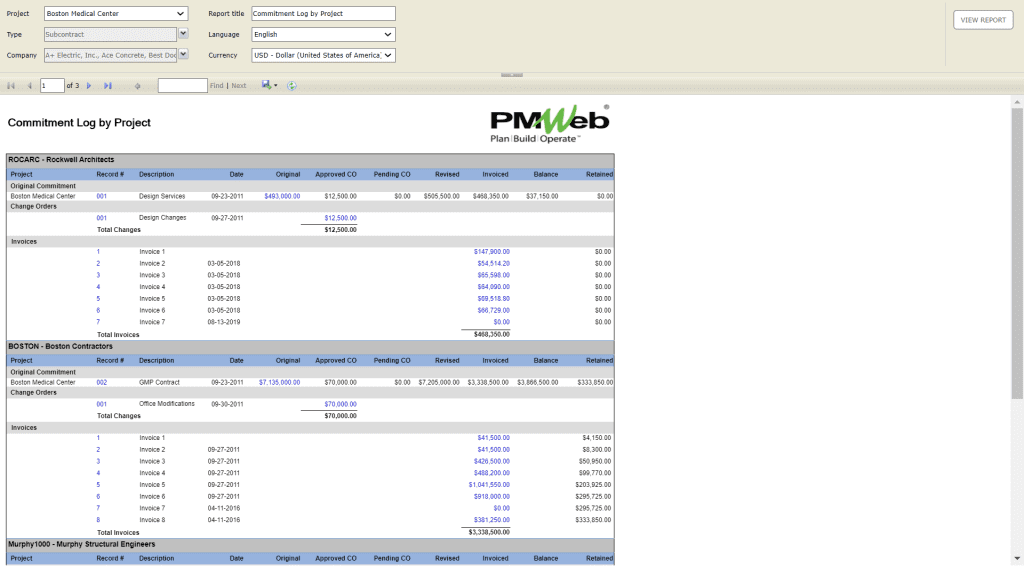Open Rockwell invoice $64,090.00 link
Viewport: 1024px width, 576px height.
coord(494,287)
